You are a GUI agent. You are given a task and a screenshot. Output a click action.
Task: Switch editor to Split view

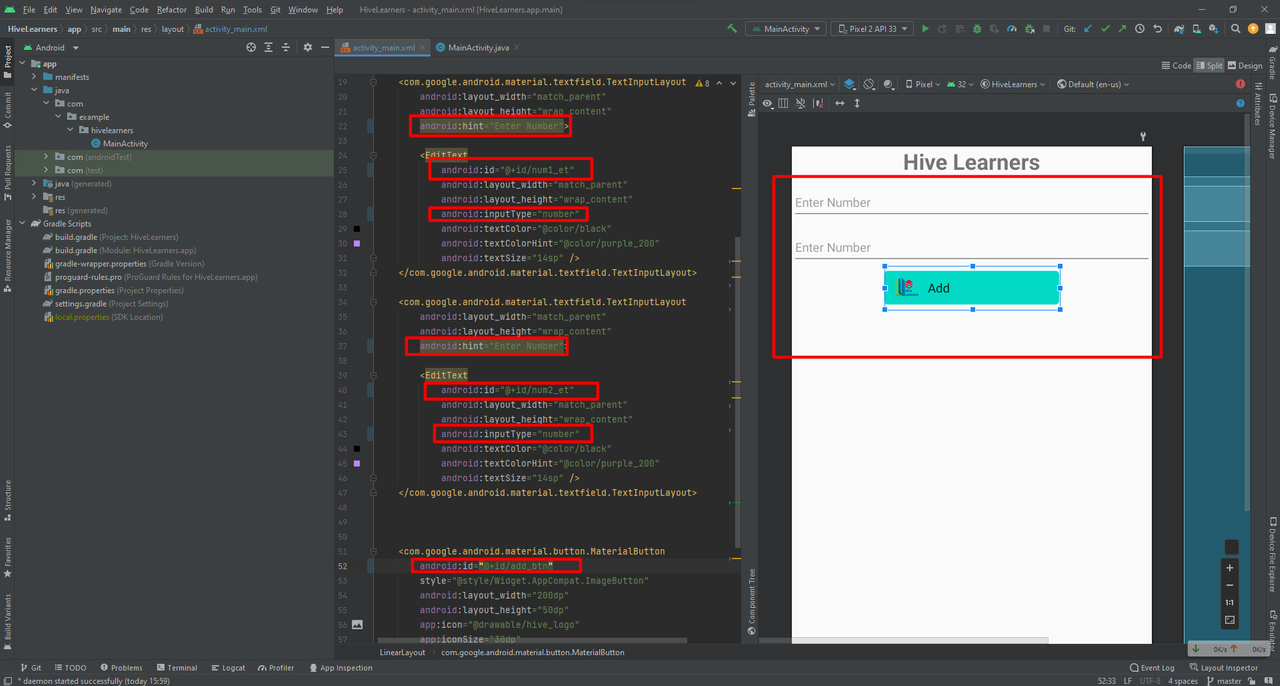[1209, 65]
